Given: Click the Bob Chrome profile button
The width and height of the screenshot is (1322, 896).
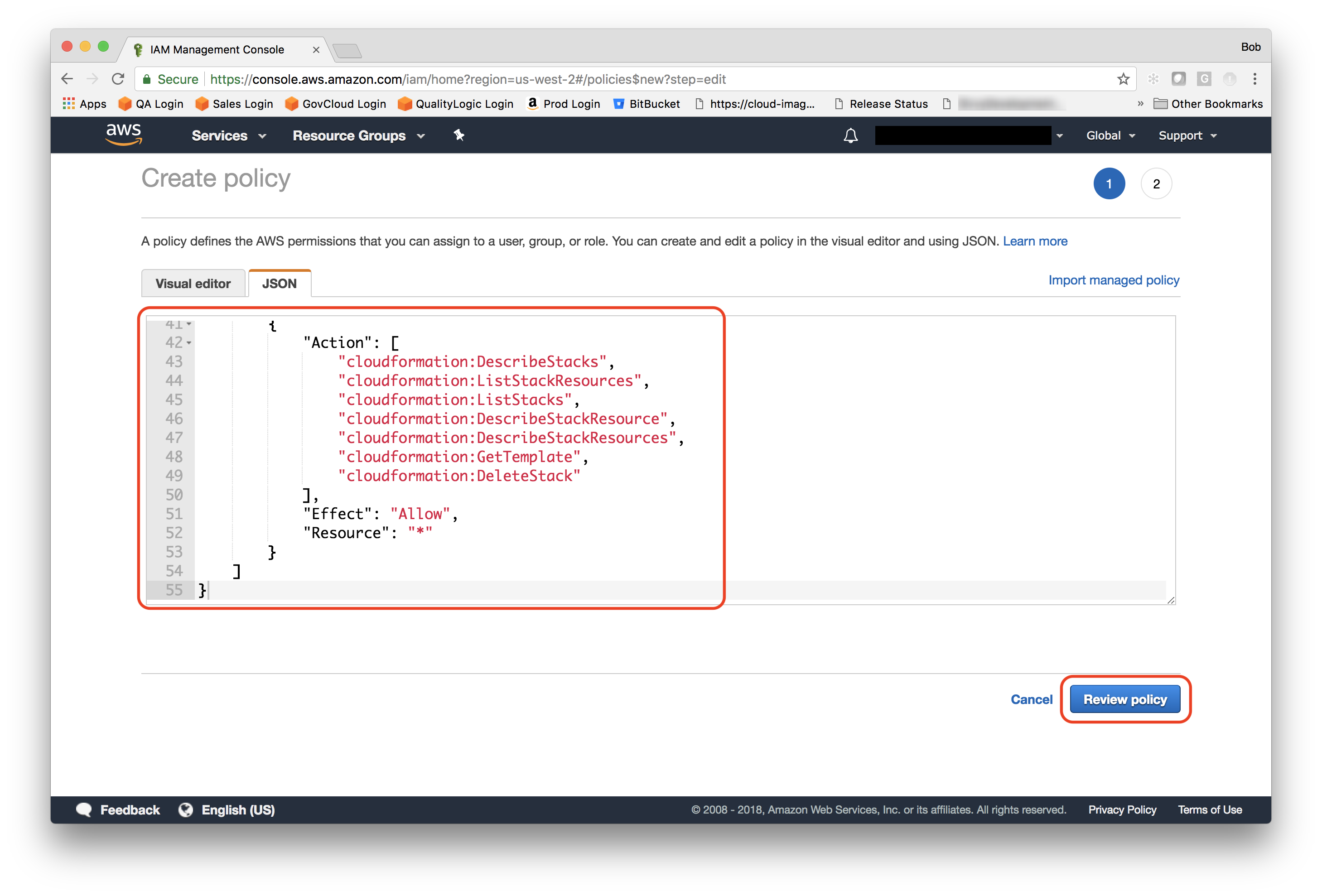Looking at the screenshot, I should [1250, 47].
